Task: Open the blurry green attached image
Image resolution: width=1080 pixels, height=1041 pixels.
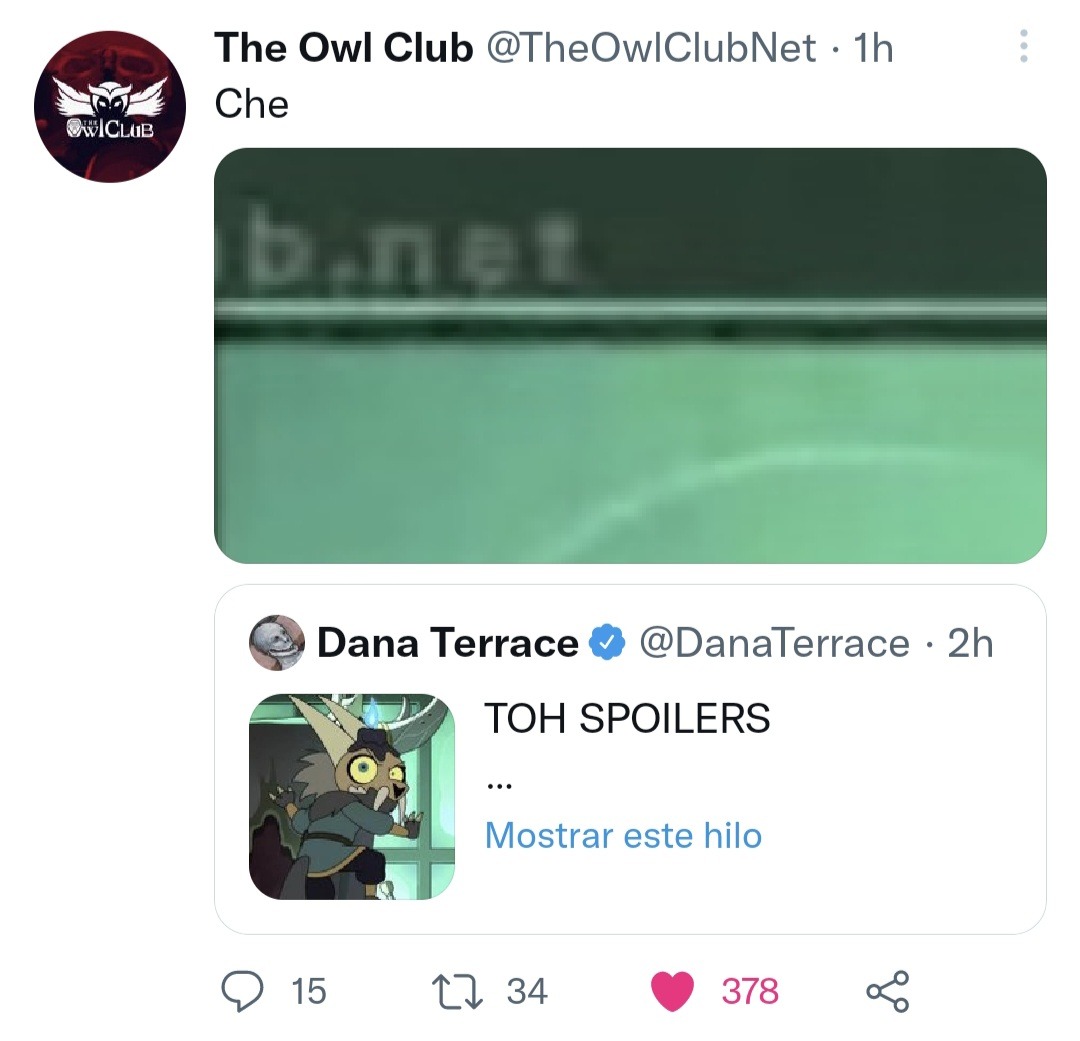Action: tap(630, 355)
